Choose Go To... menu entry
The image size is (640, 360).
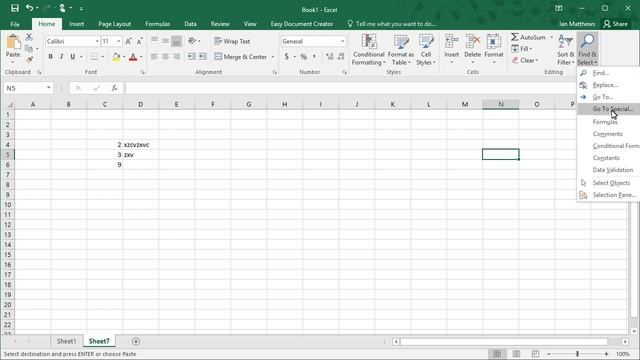(x=609, y=97)
